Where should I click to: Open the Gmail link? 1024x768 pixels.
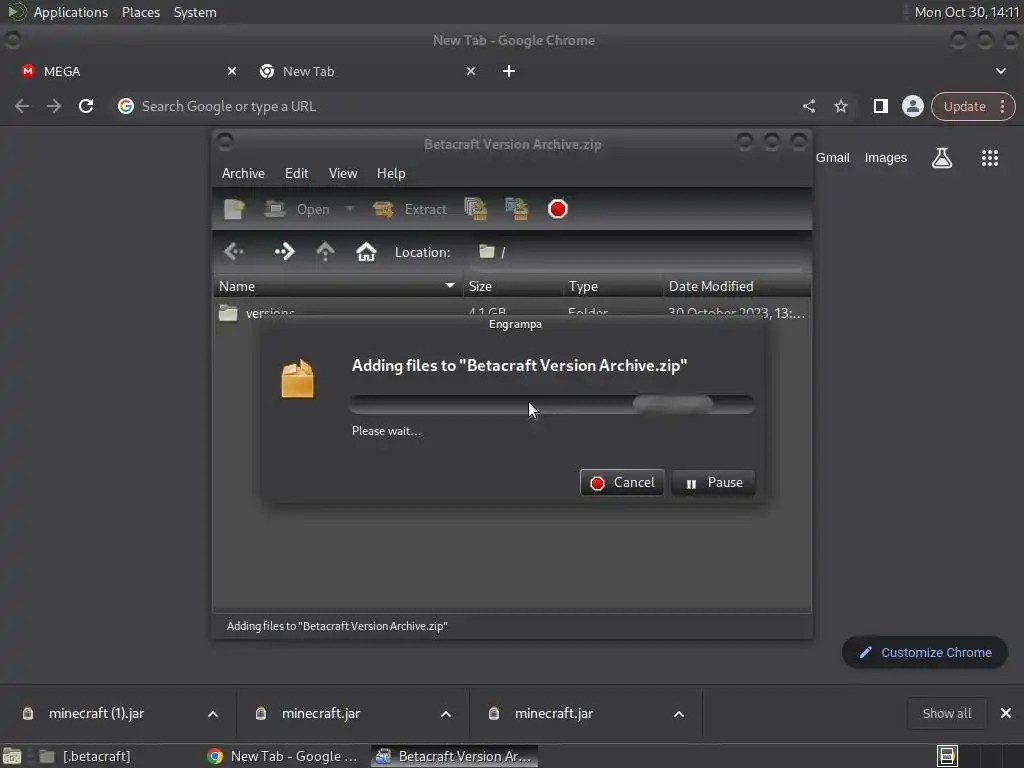833,157
